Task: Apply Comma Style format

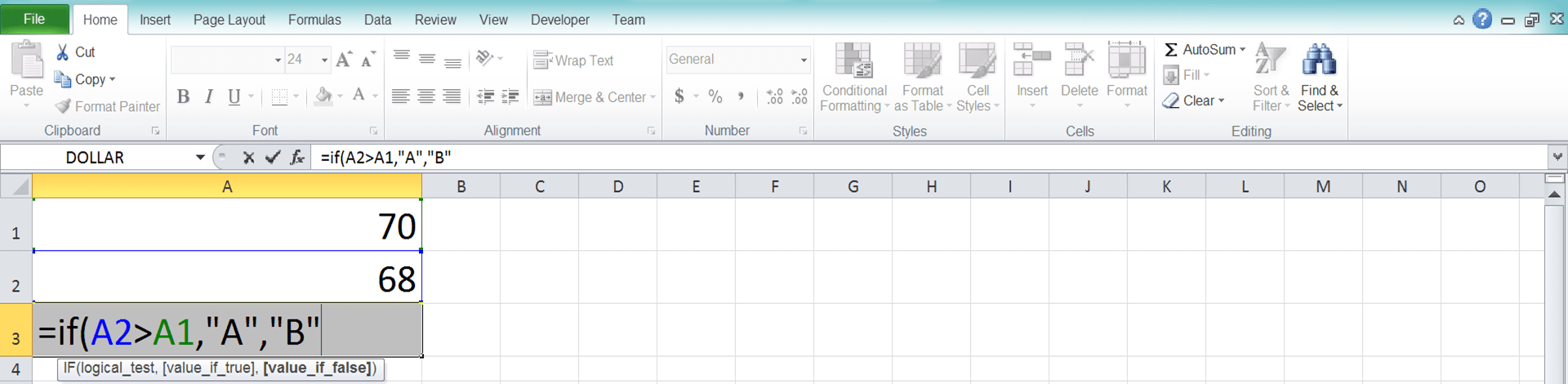Action: click(741, 96)
